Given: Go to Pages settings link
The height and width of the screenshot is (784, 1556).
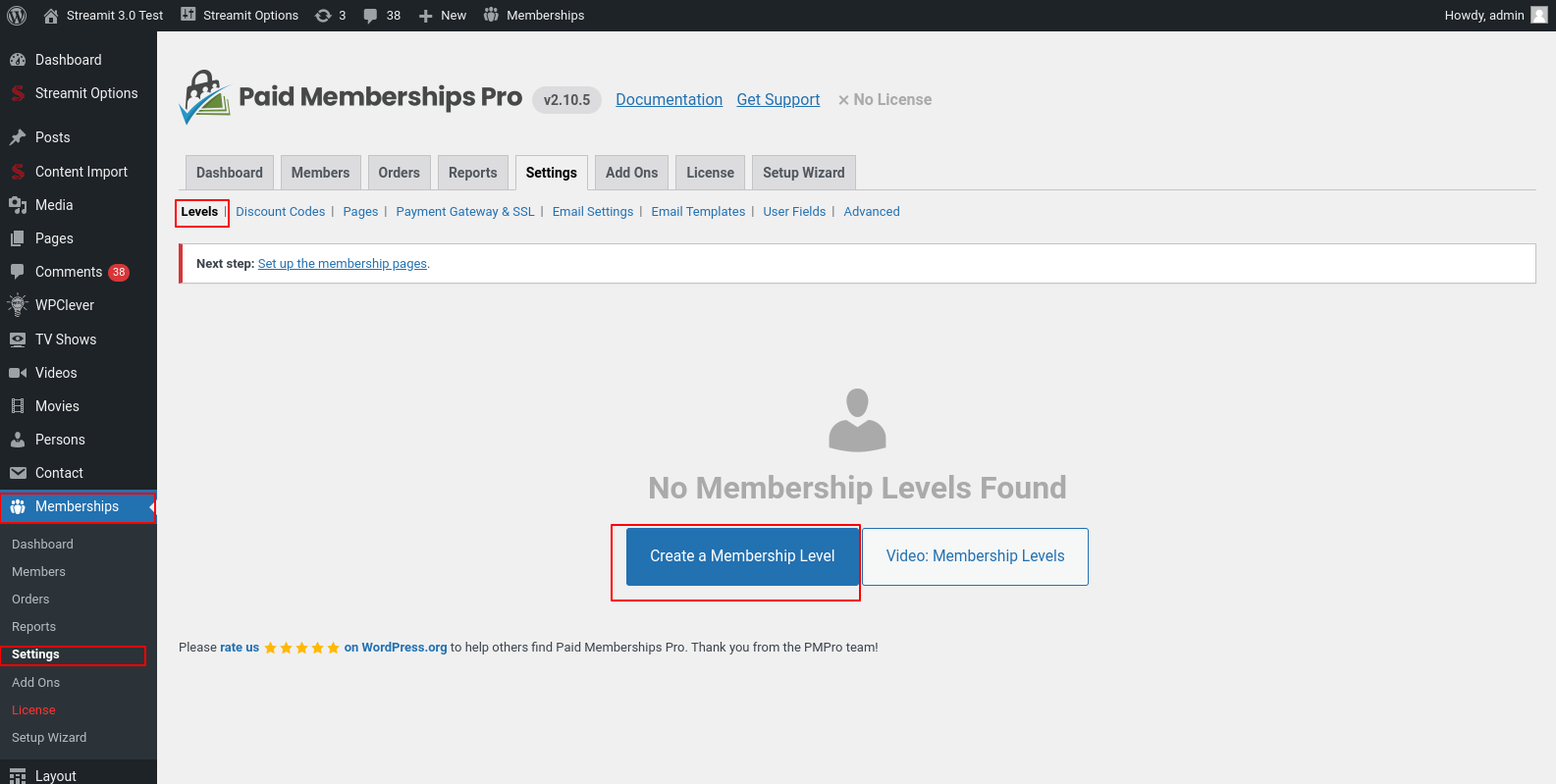Looking at the screenshot, I should (x=360, y=212).
